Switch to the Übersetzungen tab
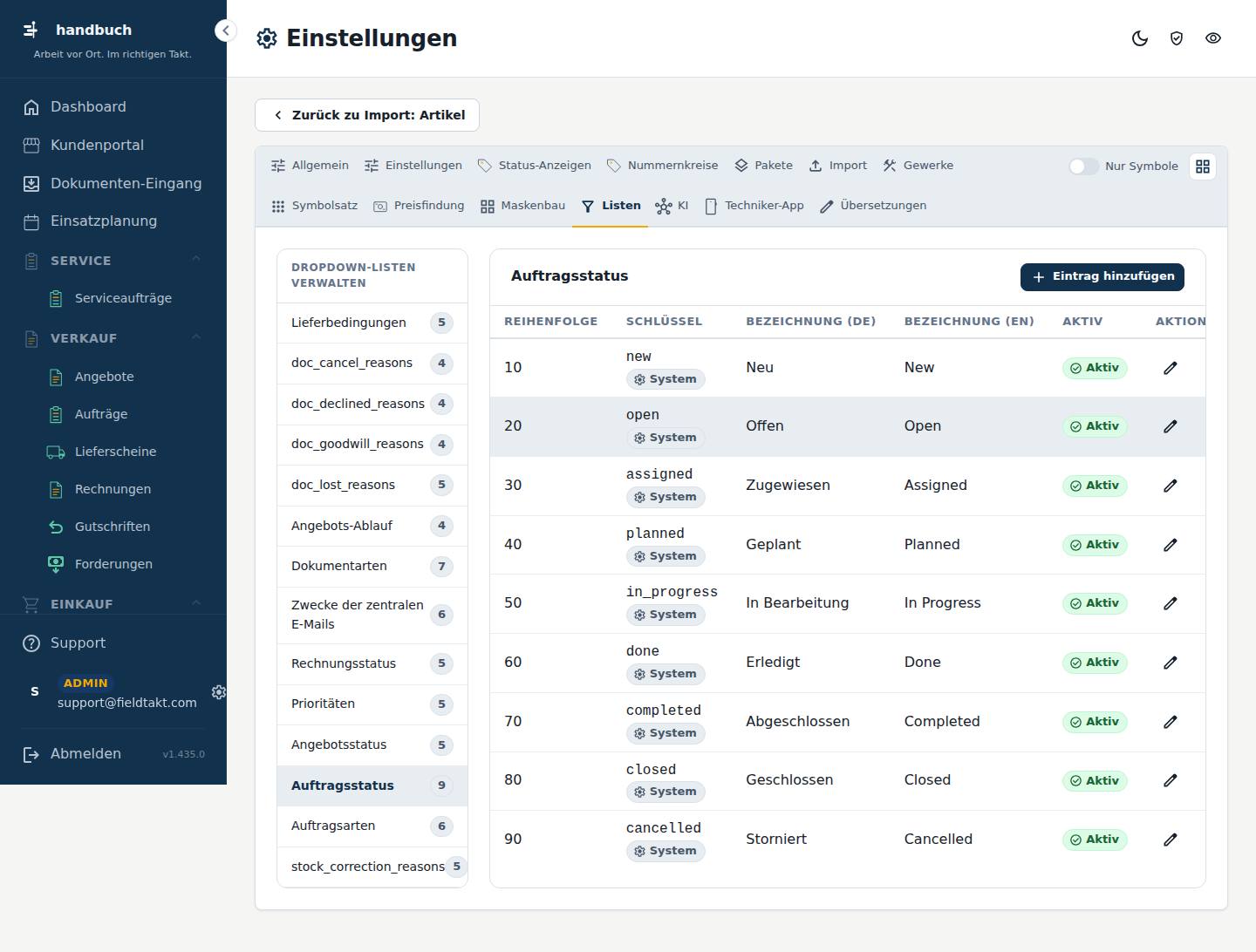Viewport: 1256px width, 952px height. 873,206
